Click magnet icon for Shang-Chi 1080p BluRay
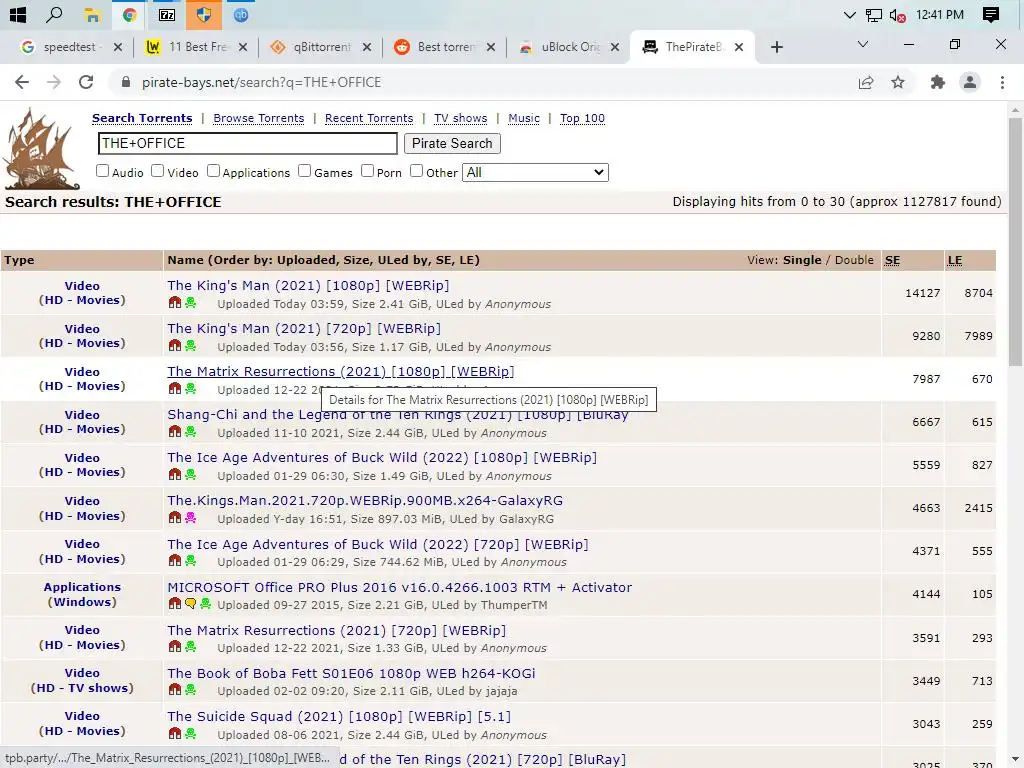Screen dimensions: 1024x768 (x=174, y=432)
